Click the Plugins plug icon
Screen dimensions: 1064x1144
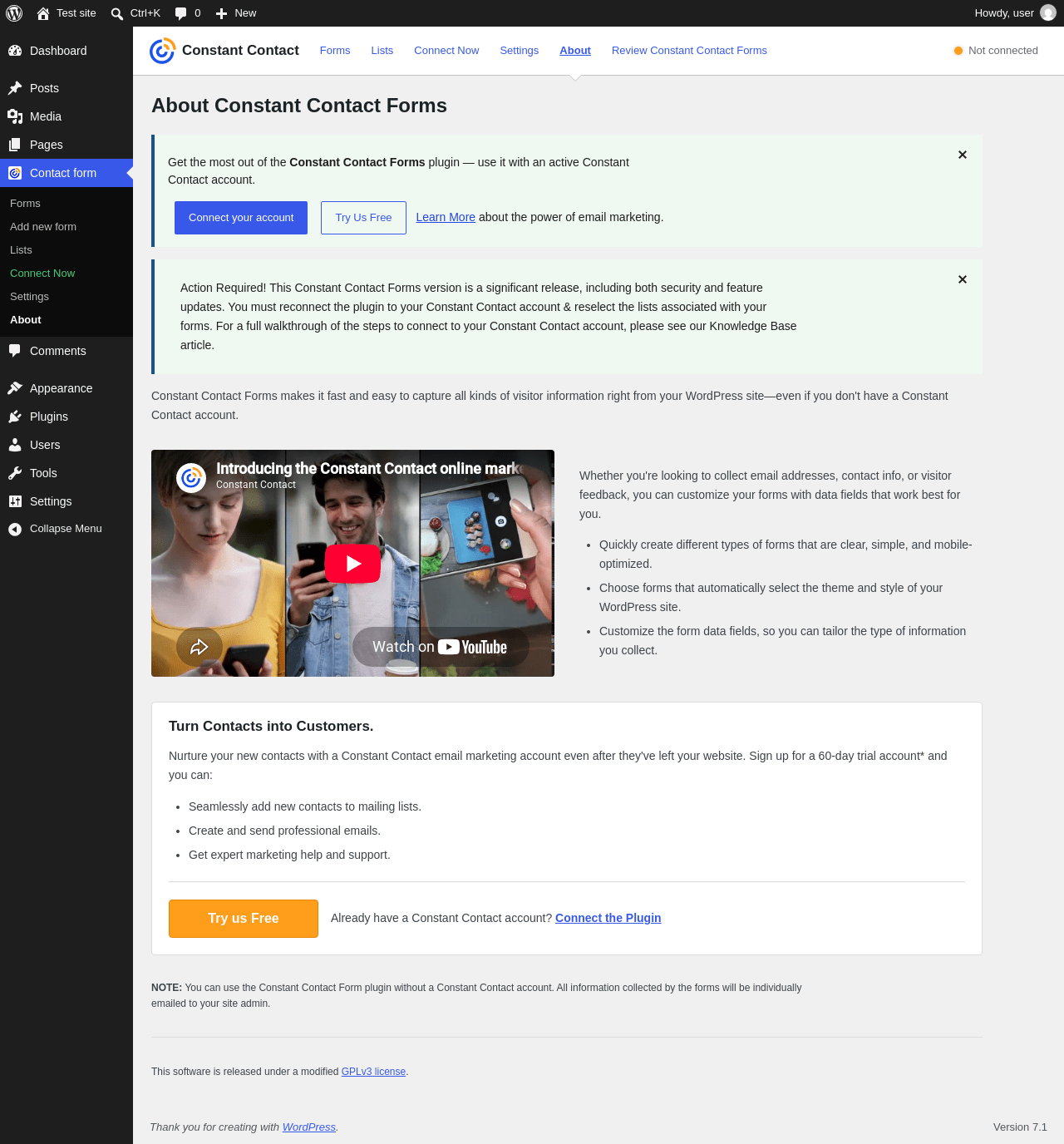click(15, 417)
